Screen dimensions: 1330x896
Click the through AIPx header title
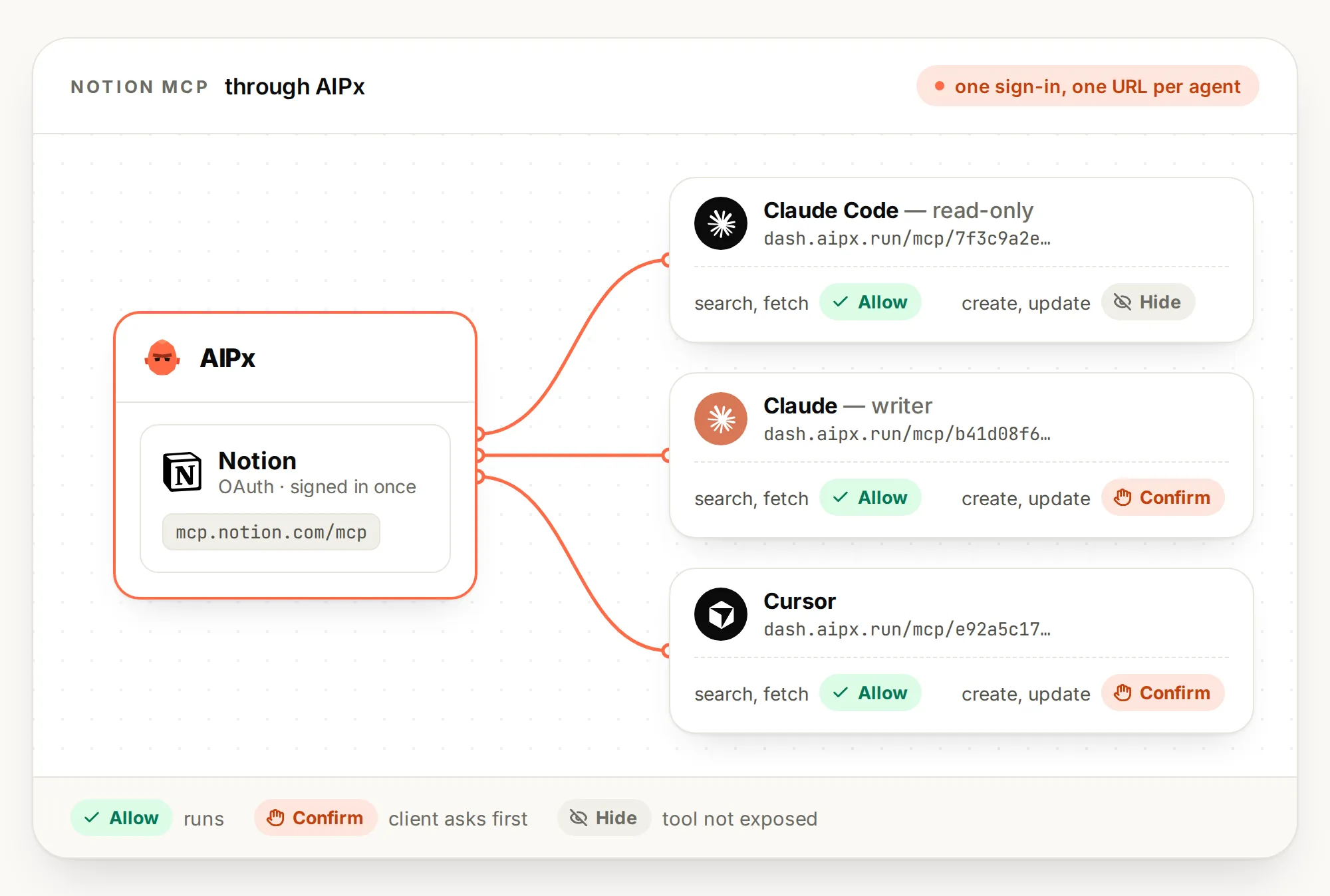coord(295,87)
